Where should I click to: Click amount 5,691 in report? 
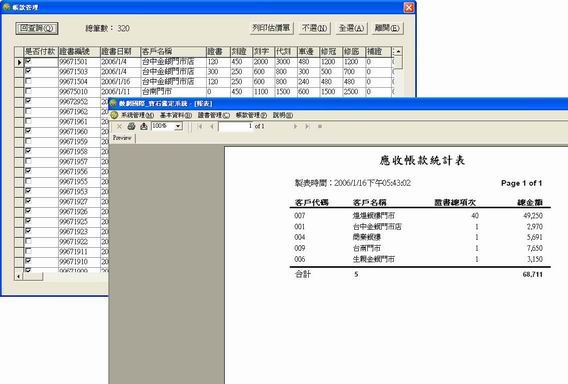[x=534, y=238]
